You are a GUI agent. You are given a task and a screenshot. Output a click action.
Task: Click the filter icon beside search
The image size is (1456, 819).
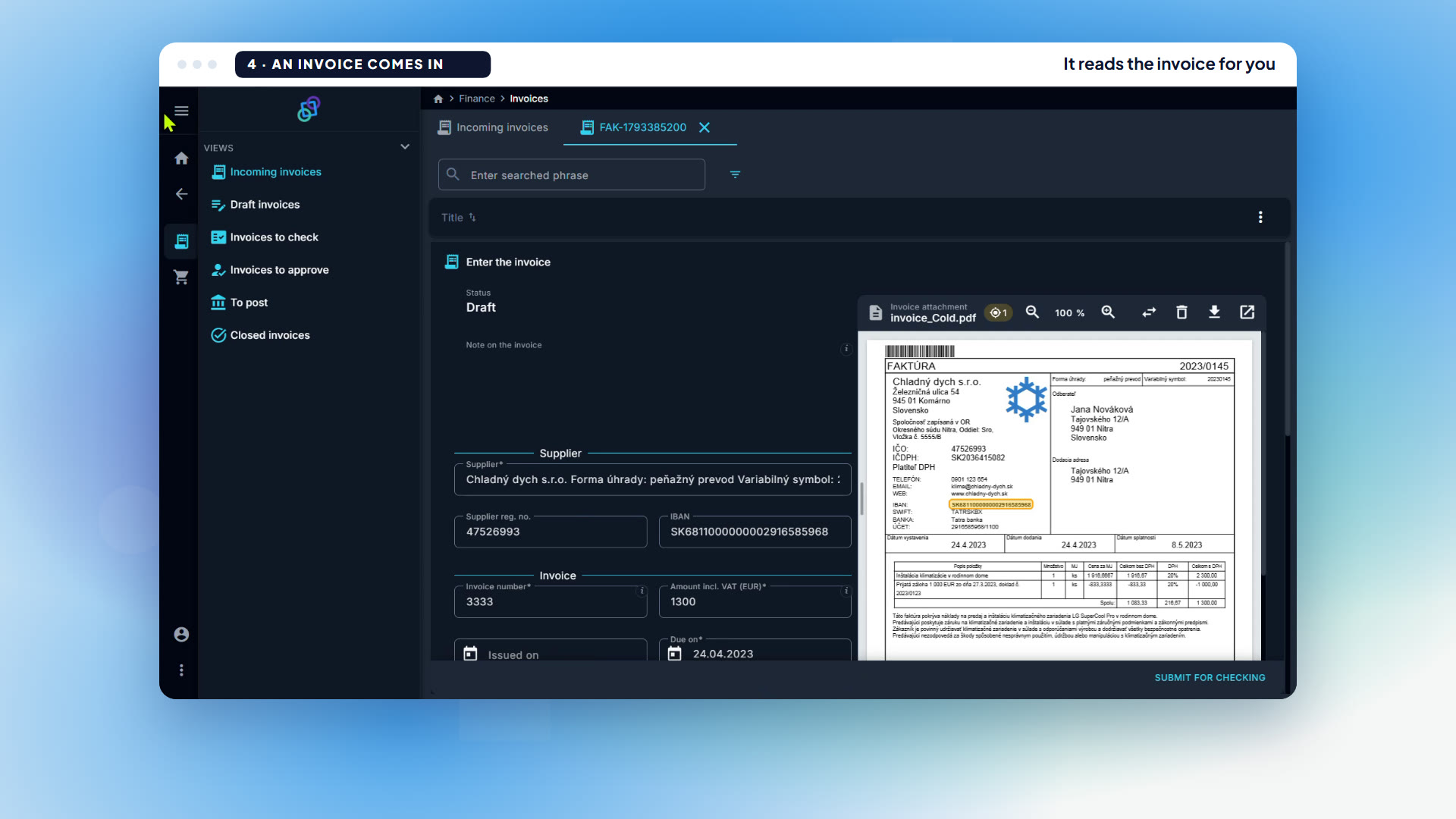[x=735, y=174]
